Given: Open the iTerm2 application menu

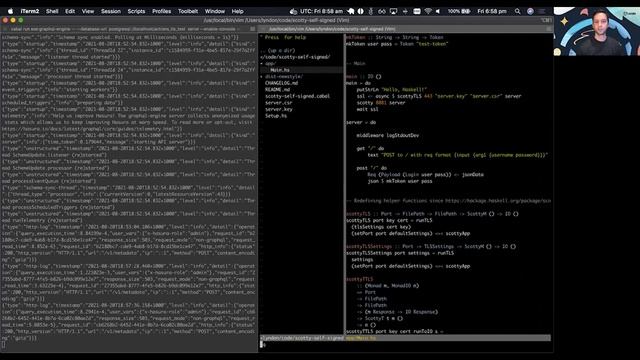Looking at the screenshot, I should 30,11.
